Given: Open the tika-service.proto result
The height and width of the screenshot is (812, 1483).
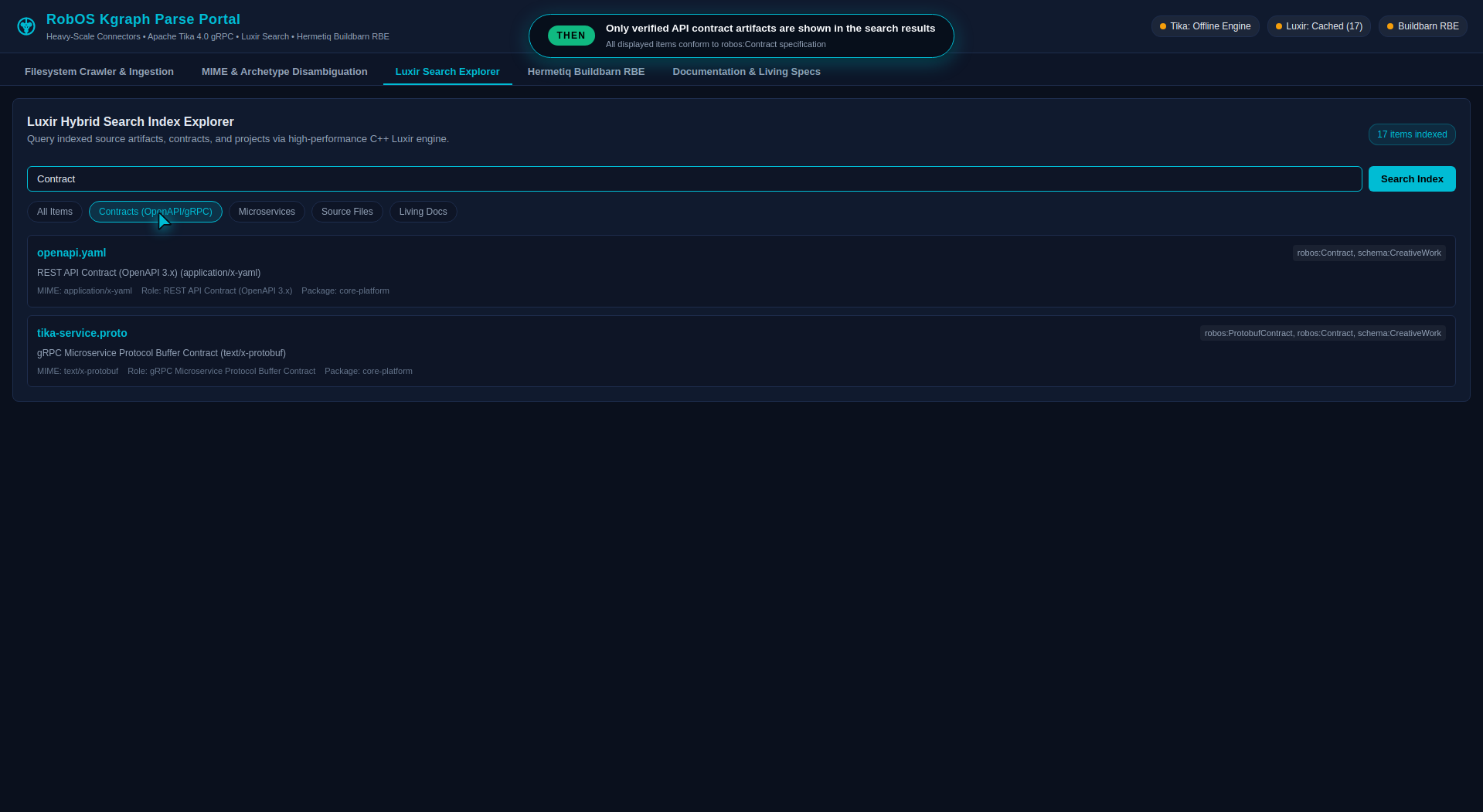Looking at the screenshot, I should (x=82, y=333).
